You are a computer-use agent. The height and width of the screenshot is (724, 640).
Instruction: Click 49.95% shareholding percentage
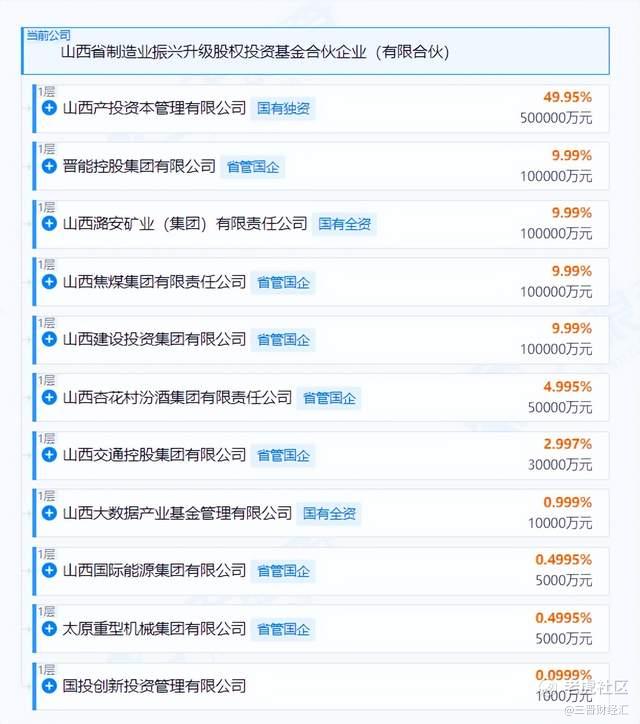pyautogui.click(x=568, y=97)
